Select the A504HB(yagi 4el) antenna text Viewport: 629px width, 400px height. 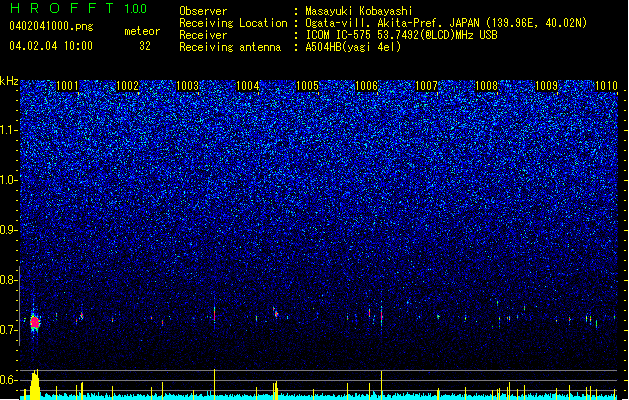353,47
